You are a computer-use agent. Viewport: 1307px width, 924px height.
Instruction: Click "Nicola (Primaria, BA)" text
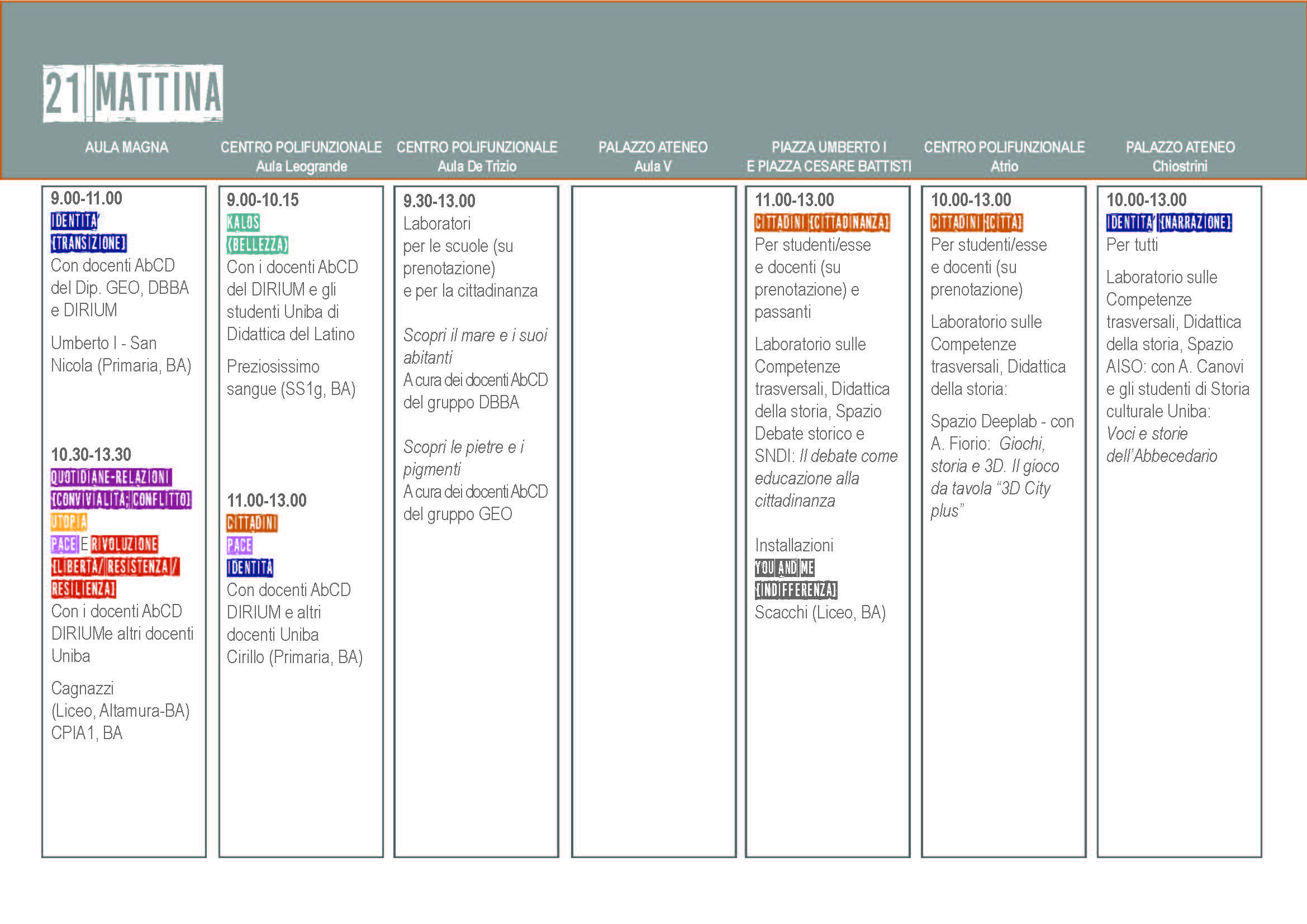click(x=121, y=366)
